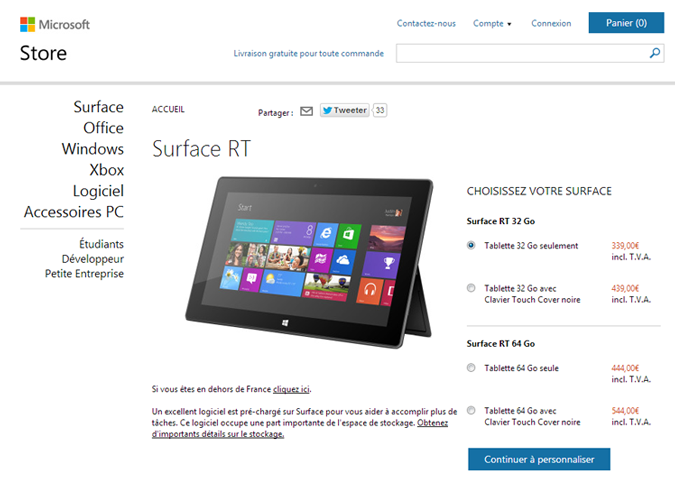Click the Microsoft logo
675x478 pixels.
coord(55,24)
